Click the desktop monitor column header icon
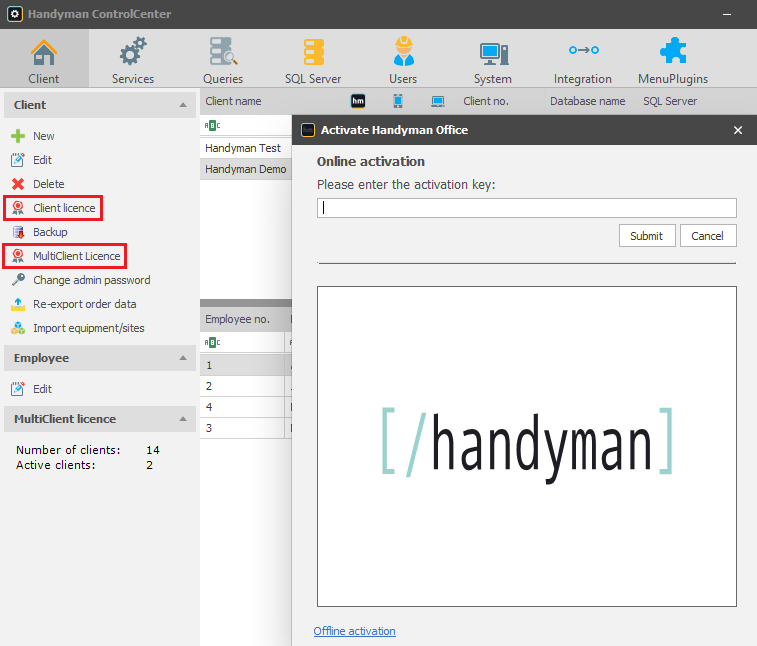This screenshot has height=646, width=757. point(438,101)
